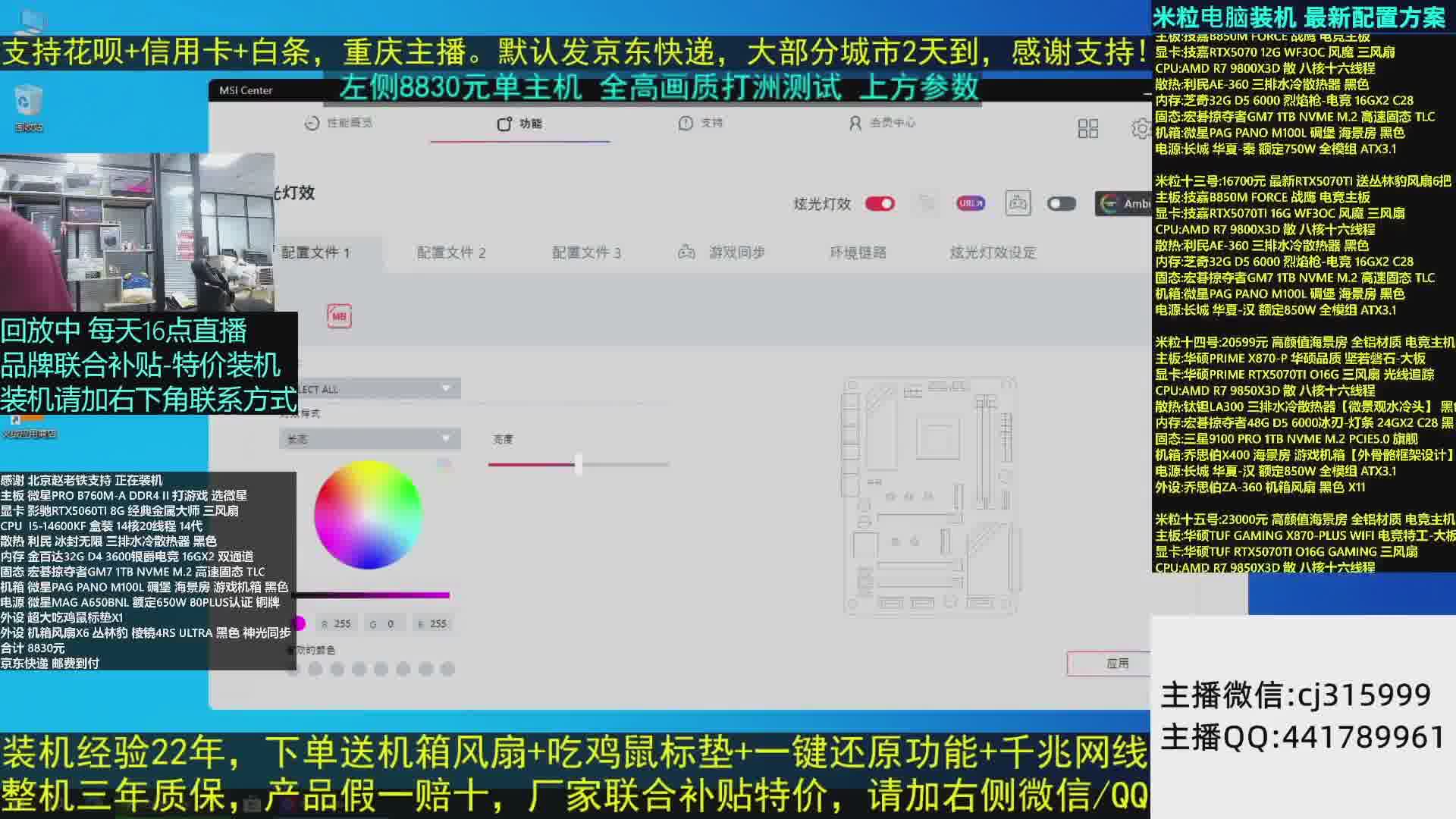Click the purple URL link badge icon
Screen dimensions: 1456x819
coord(970,203)
